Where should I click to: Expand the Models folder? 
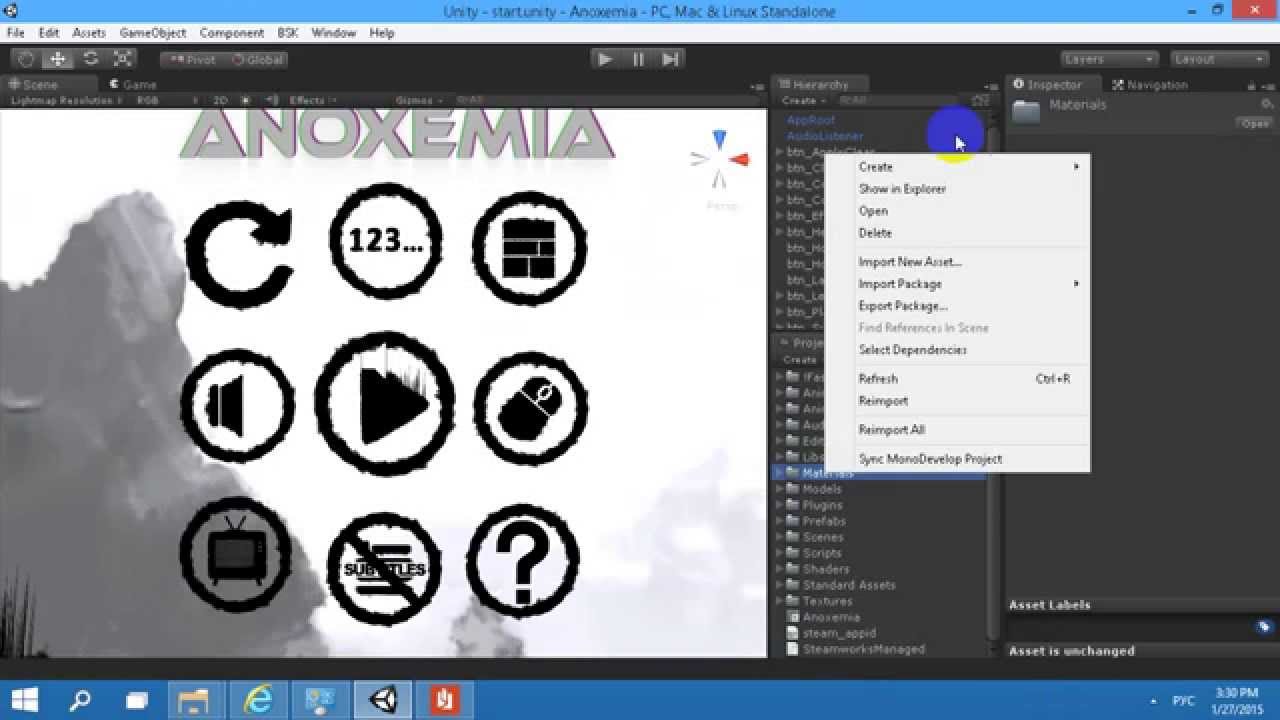click(x=779, y=489)
